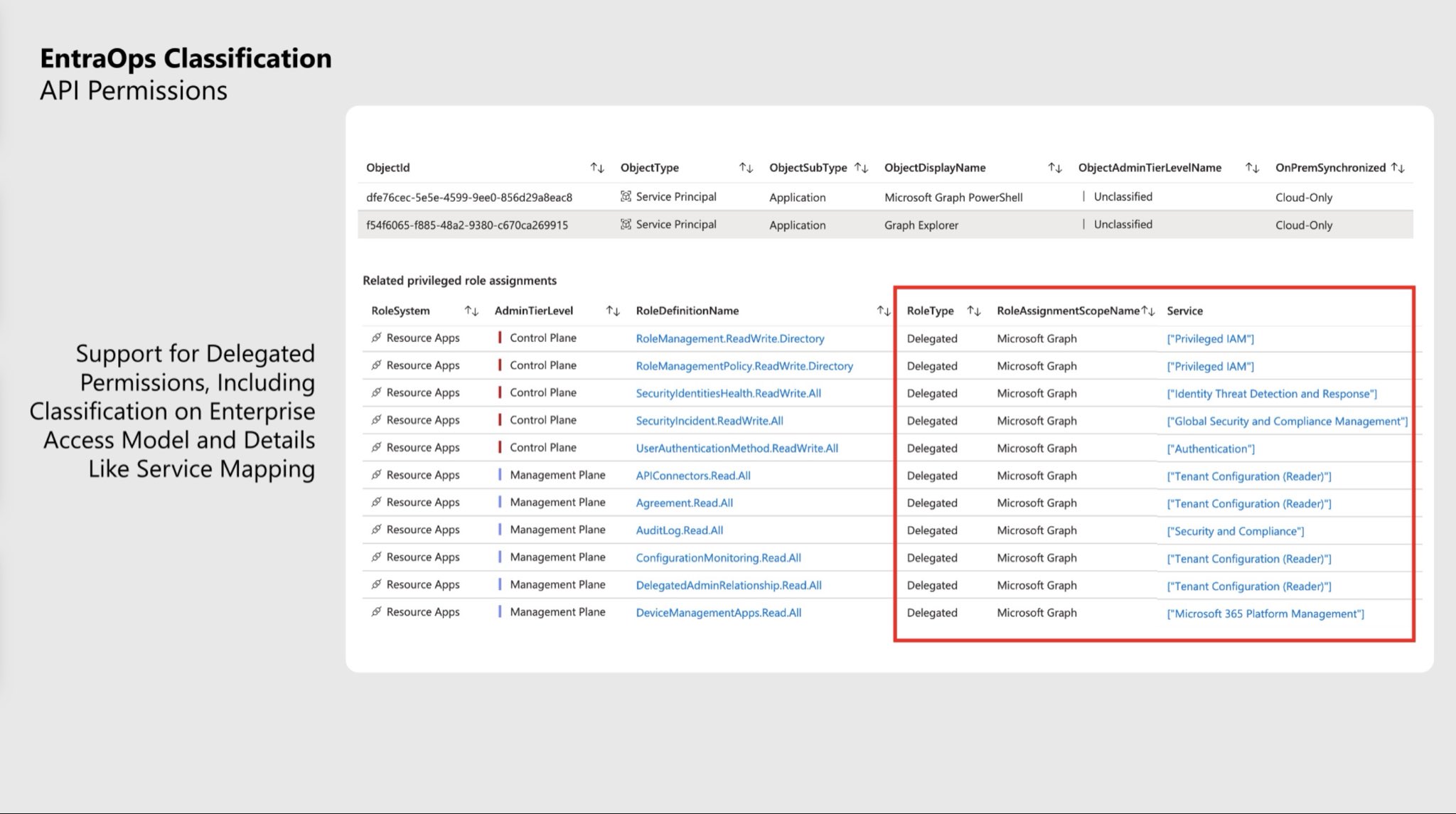Select the Graph Explorer row
The height and width of the screenshot is (814, 1456).
(921, 225)
